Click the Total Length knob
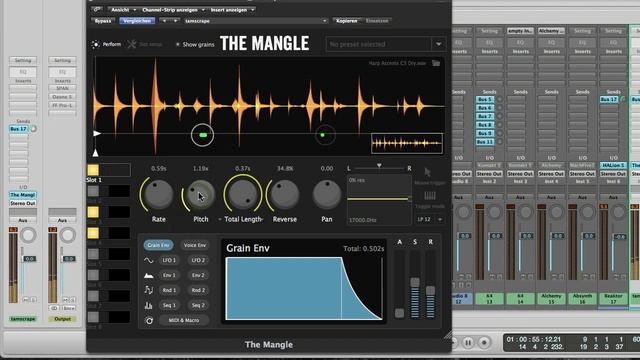 242,195
